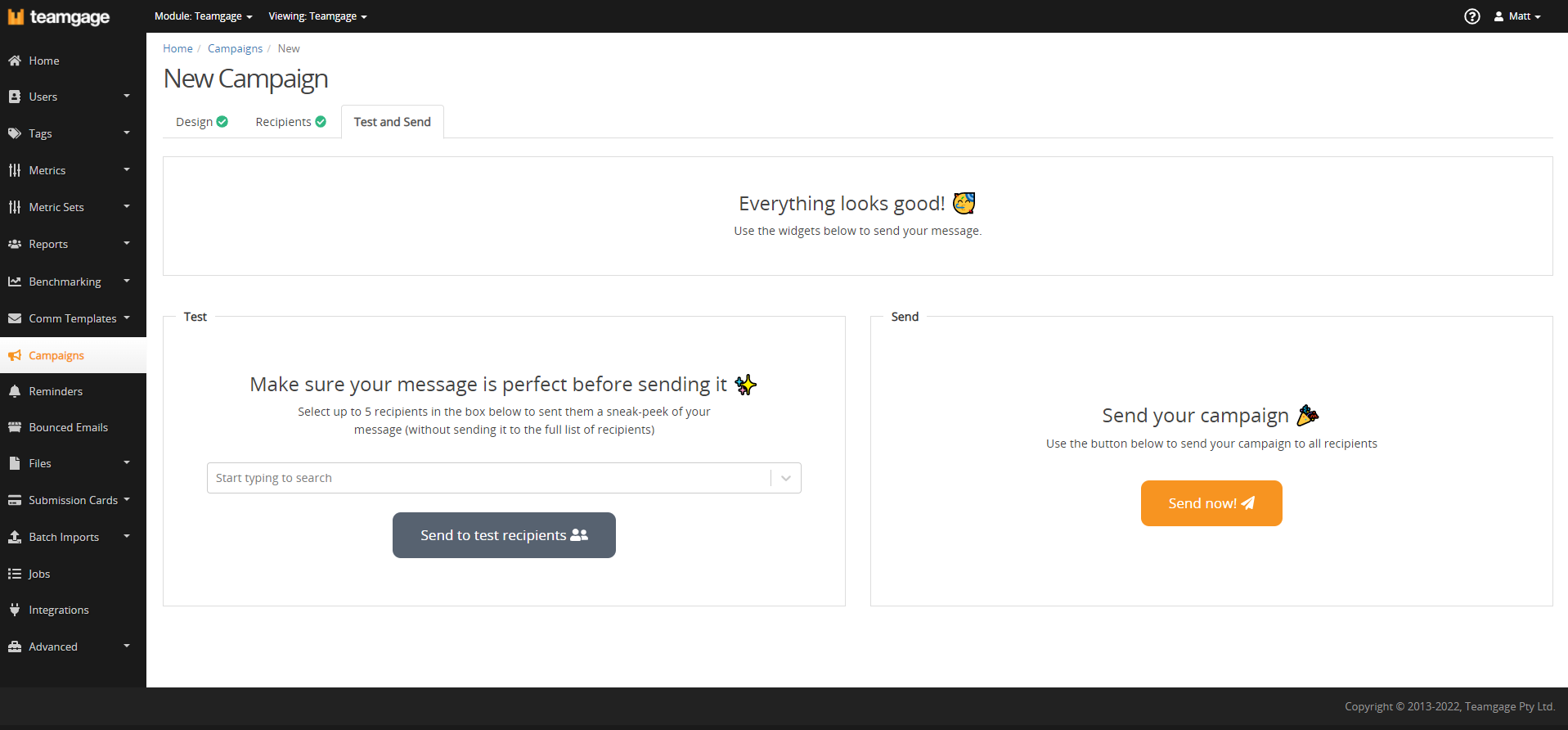Select the Test and Send tab

(x=393, y=122)
